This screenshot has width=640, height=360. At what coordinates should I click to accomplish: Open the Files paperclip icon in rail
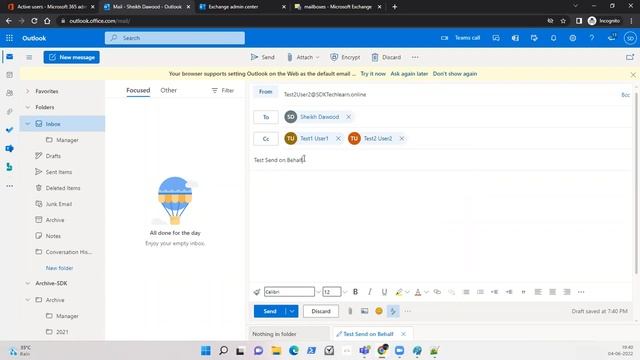coord(9,111)
